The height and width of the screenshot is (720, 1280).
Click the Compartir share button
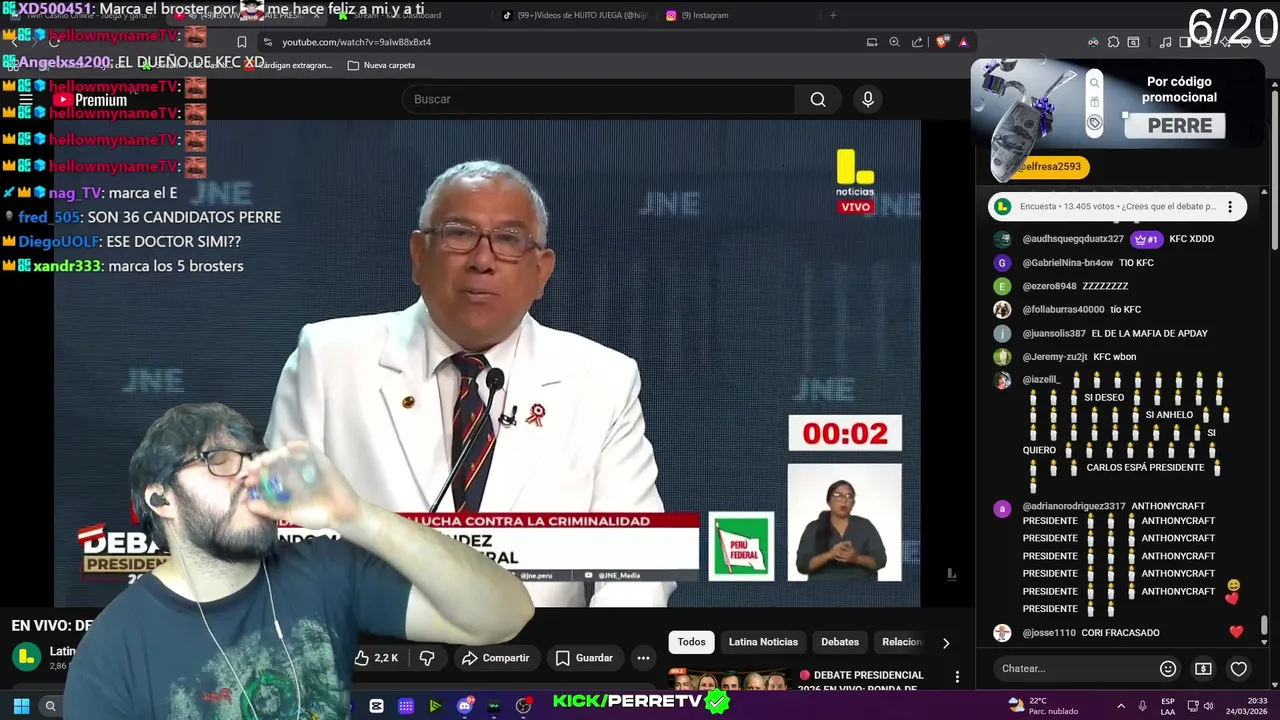[495, 658]
